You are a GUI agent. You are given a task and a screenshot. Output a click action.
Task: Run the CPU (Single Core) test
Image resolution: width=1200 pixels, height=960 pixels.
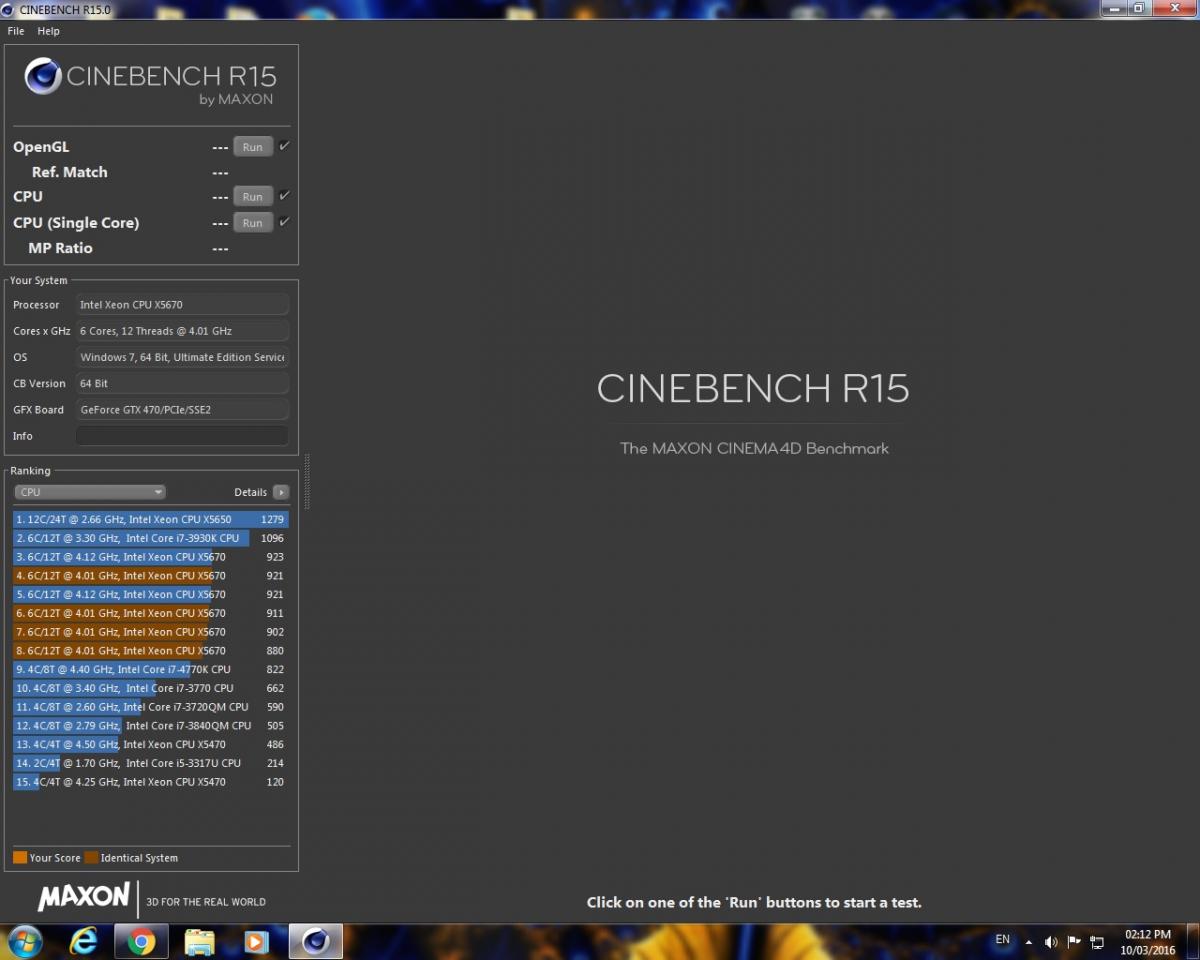coord(253,223)
